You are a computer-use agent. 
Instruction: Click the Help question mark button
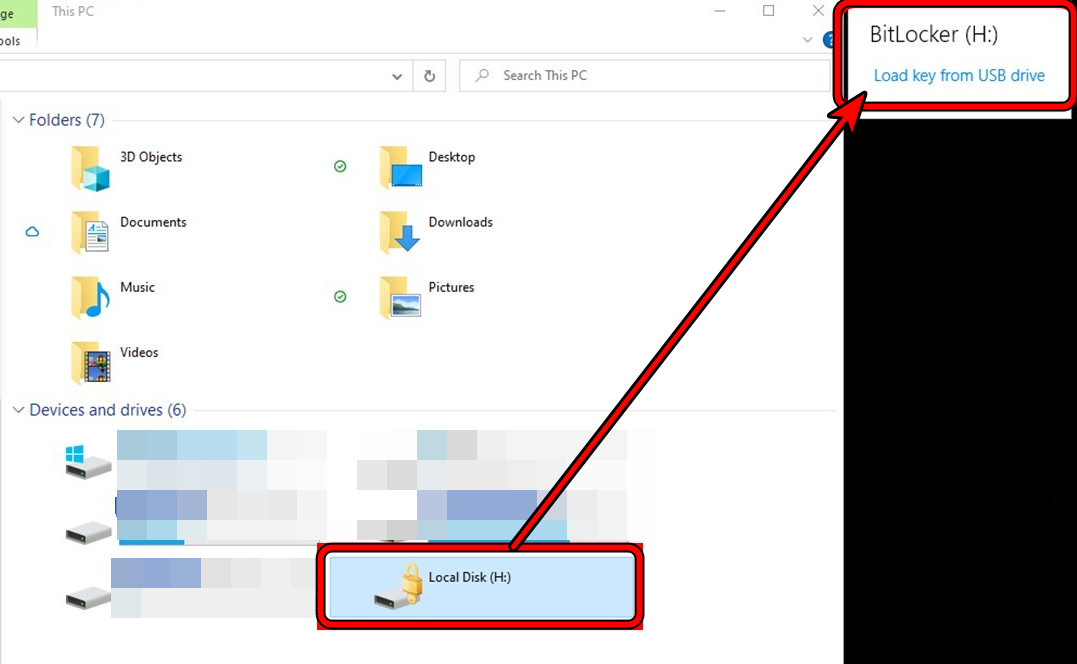(x=830, y=40)
